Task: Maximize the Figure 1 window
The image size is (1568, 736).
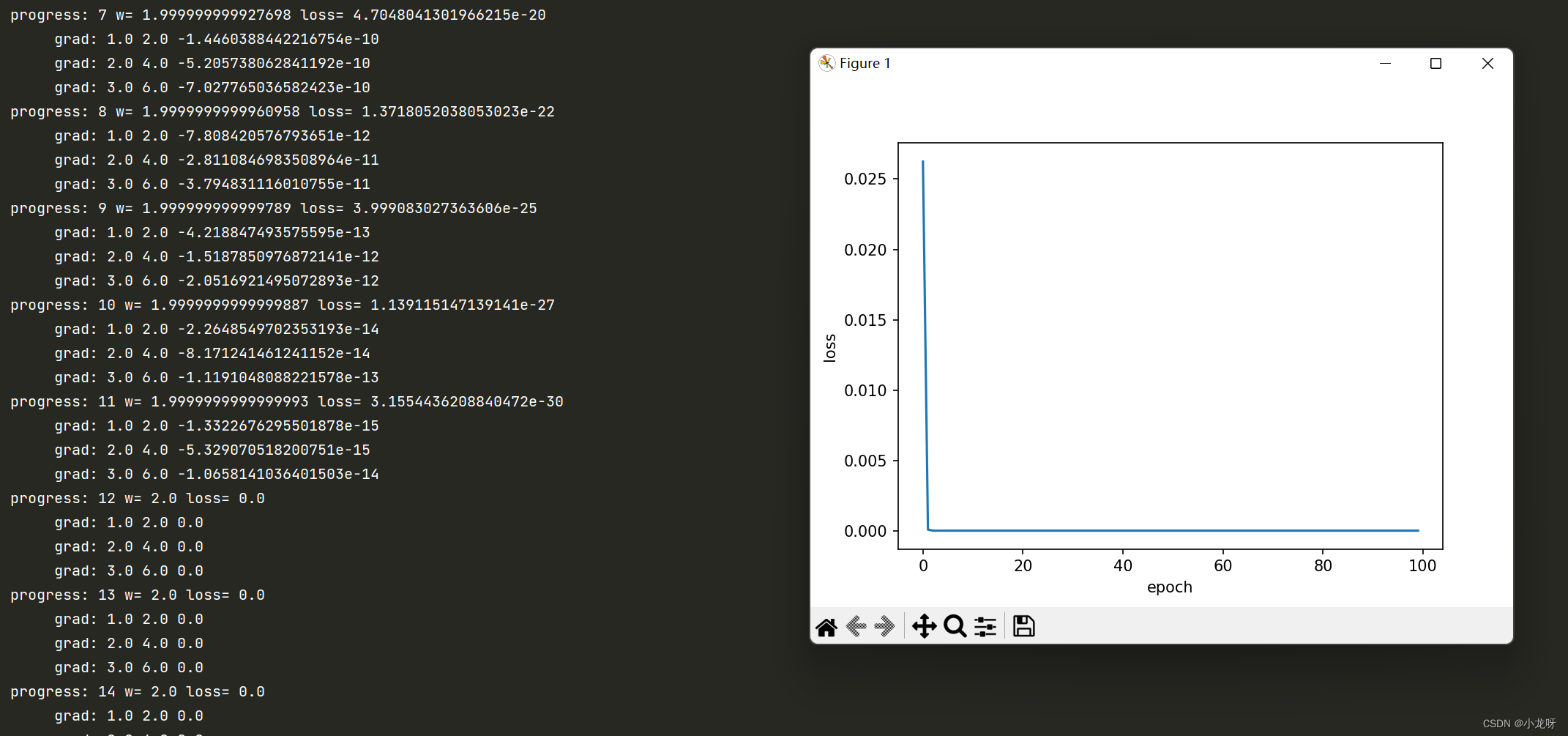Action: tap(1436, 63)
